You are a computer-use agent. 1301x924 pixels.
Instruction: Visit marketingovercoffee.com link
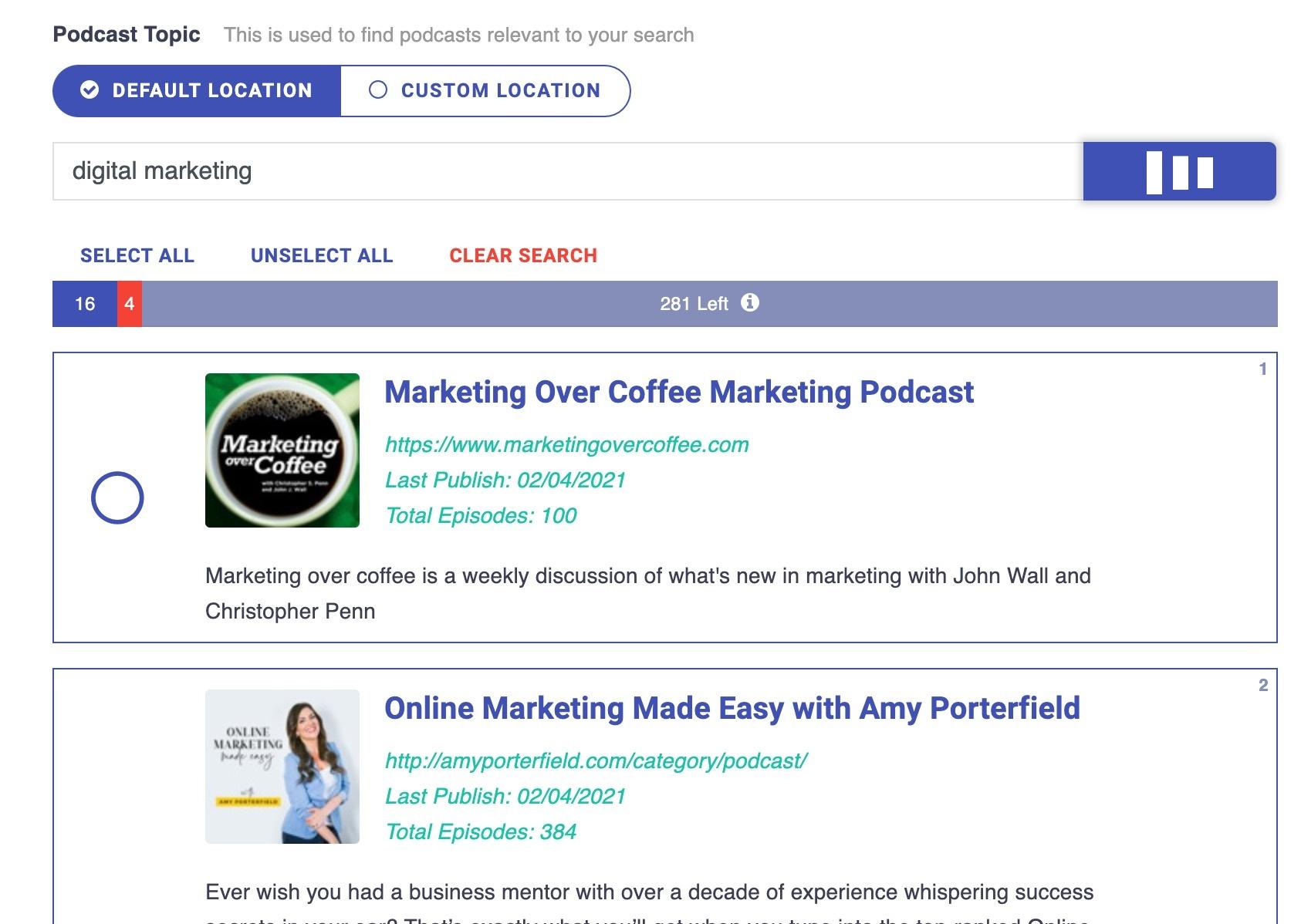(x=567, y=445)
